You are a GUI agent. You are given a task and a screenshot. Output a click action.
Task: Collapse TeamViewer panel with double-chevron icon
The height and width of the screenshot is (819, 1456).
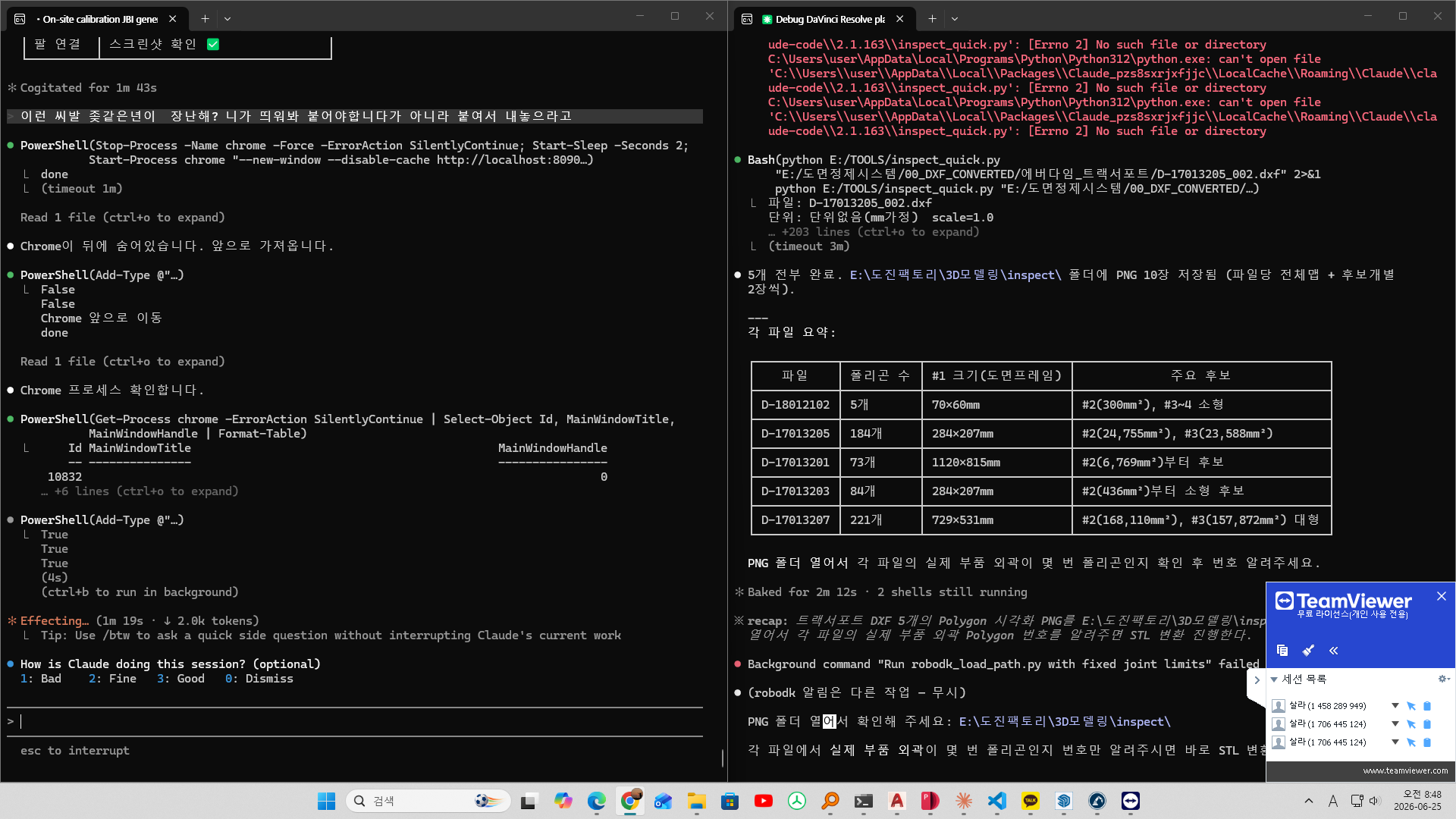click(1334, 650)
